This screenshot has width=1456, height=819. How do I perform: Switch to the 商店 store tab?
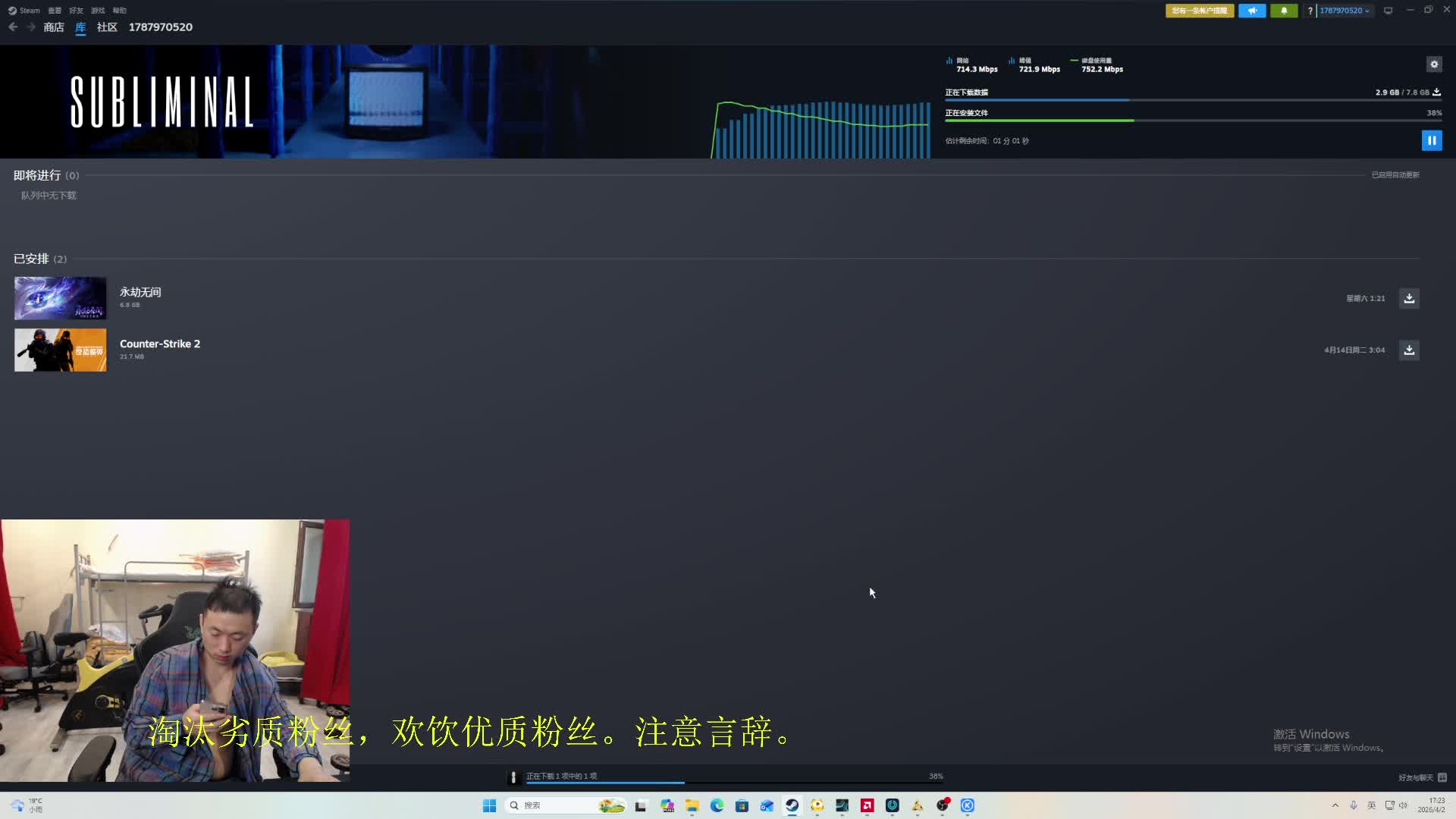(x=54, y=27)
